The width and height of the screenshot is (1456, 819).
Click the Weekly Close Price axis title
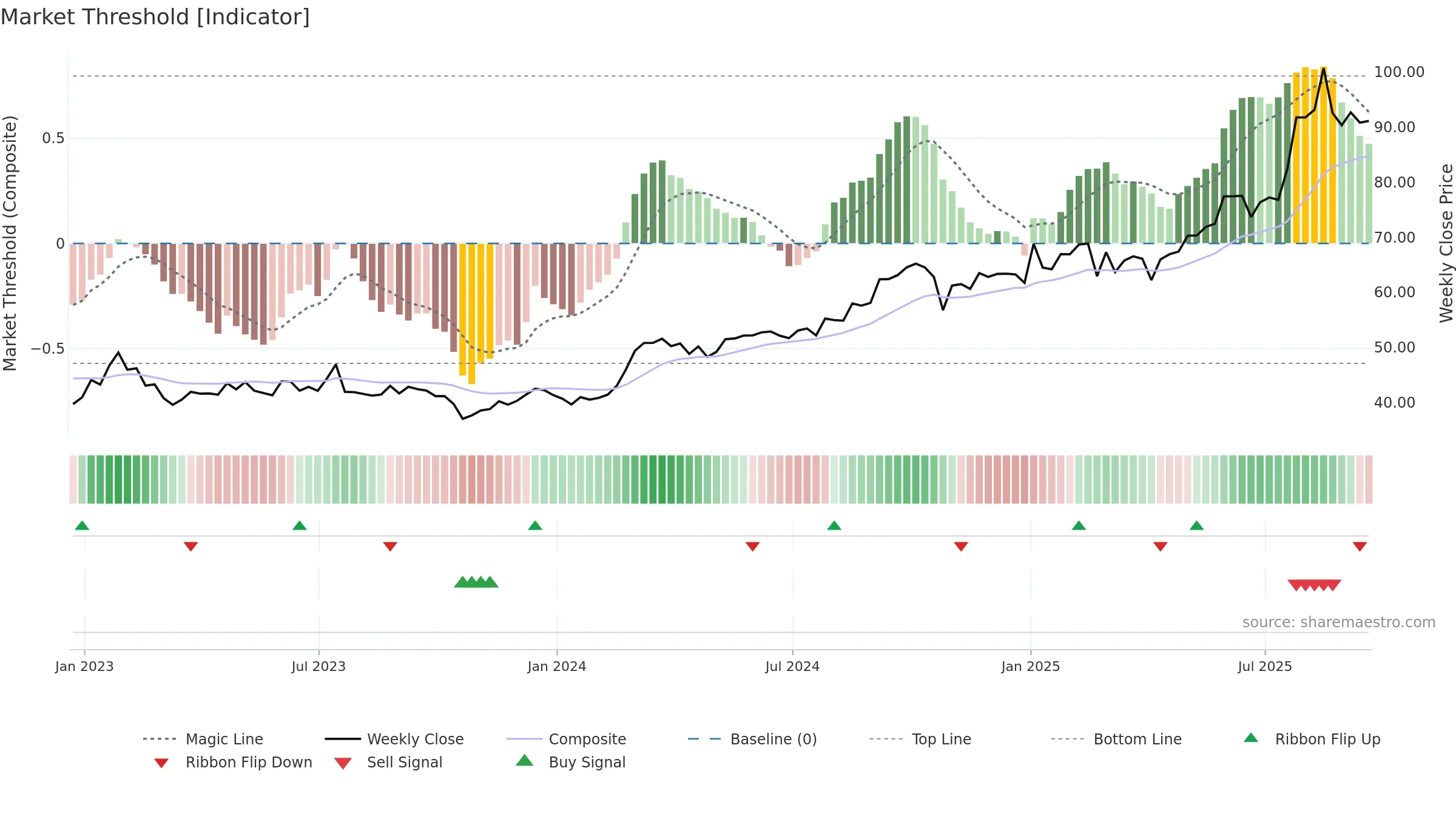click(1446, 243)
